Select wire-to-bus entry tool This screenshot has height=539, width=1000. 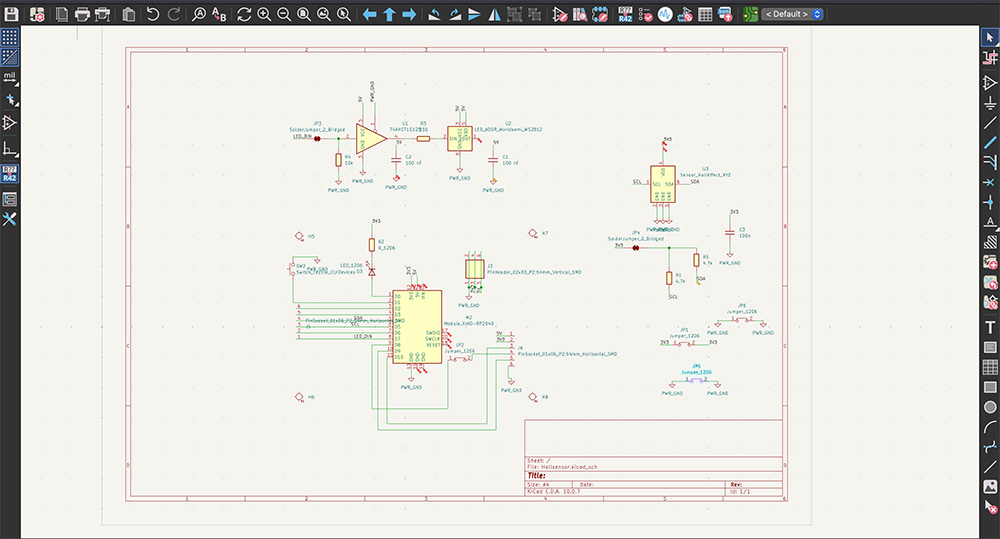[990, 163]
